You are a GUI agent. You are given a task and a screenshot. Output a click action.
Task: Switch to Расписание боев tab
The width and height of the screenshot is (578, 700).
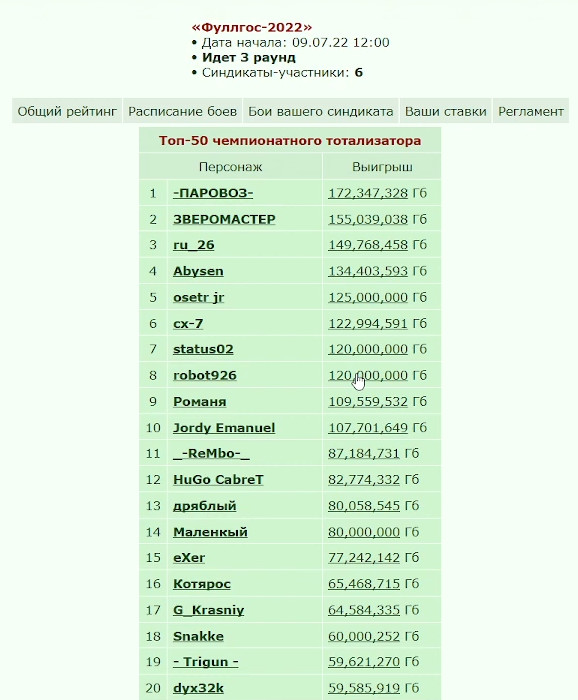coord(182,111)
